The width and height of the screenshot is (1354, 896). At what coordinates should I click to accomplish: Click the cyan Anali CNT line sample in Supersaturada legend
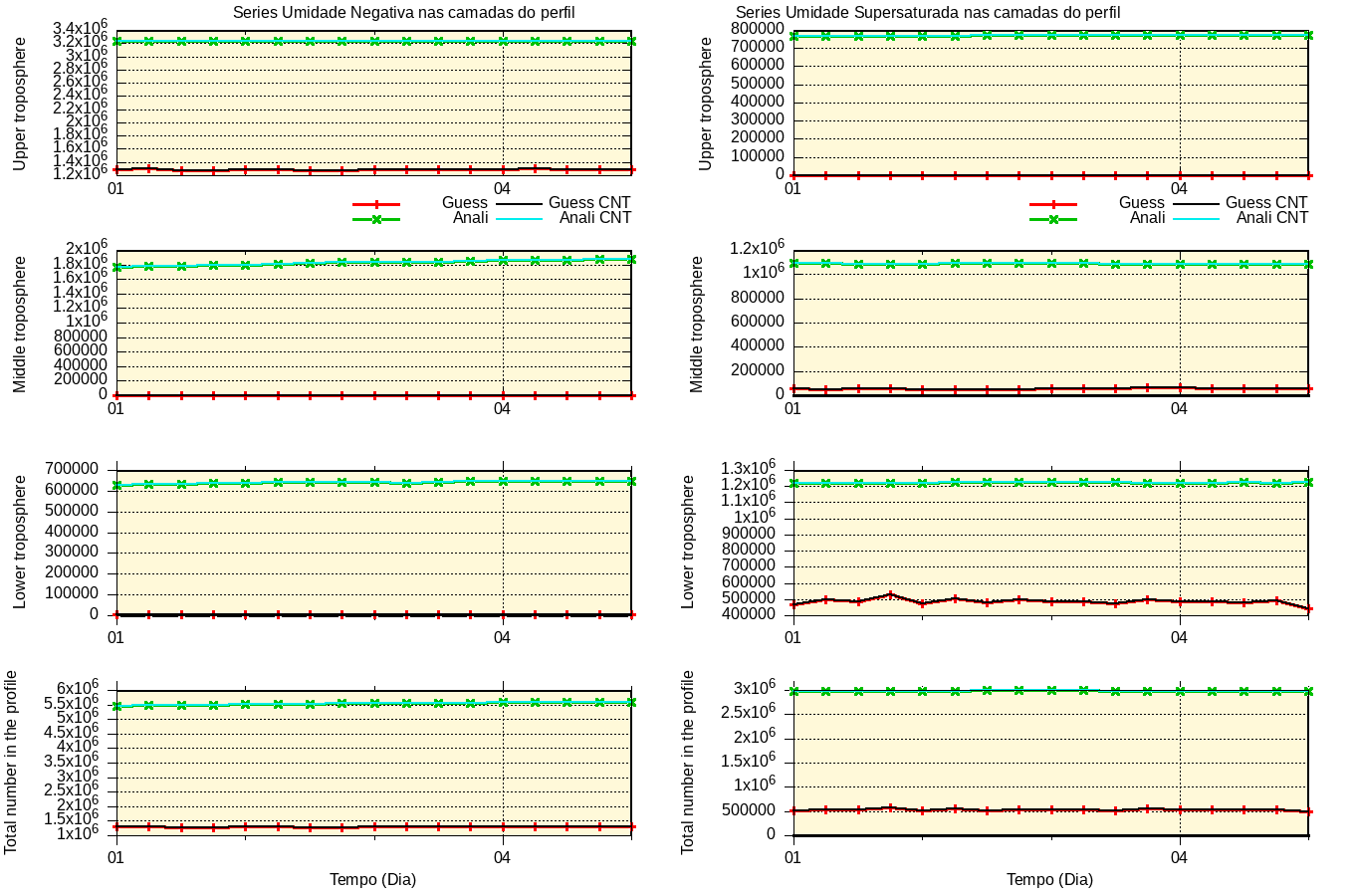coord(1196,219)
